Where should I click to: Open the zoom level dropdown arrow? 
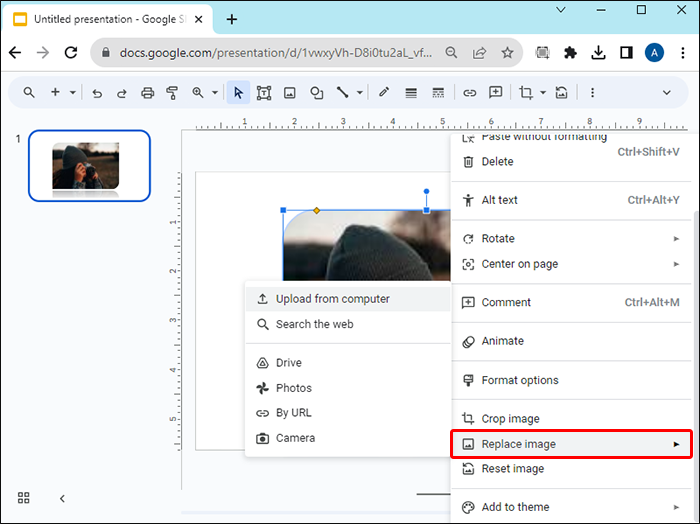(x=215, y=92)
